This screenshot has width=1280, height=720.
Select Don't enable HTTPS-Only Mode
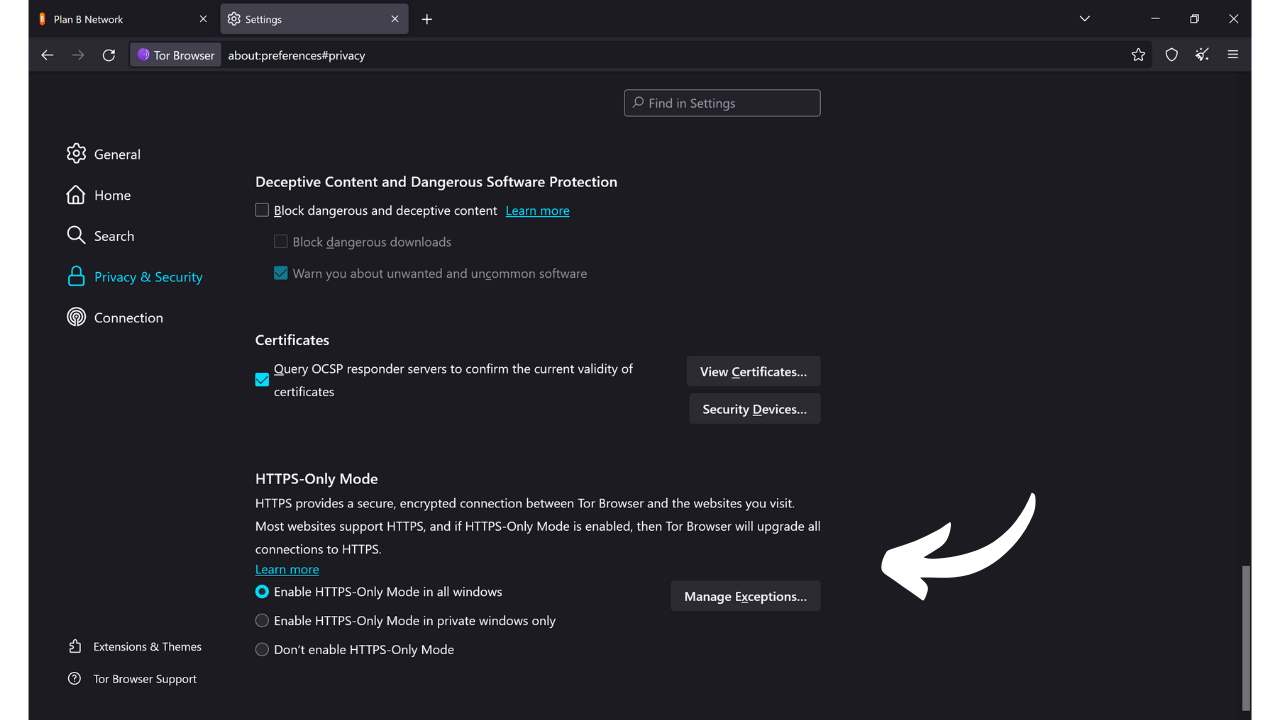[261, 649]
